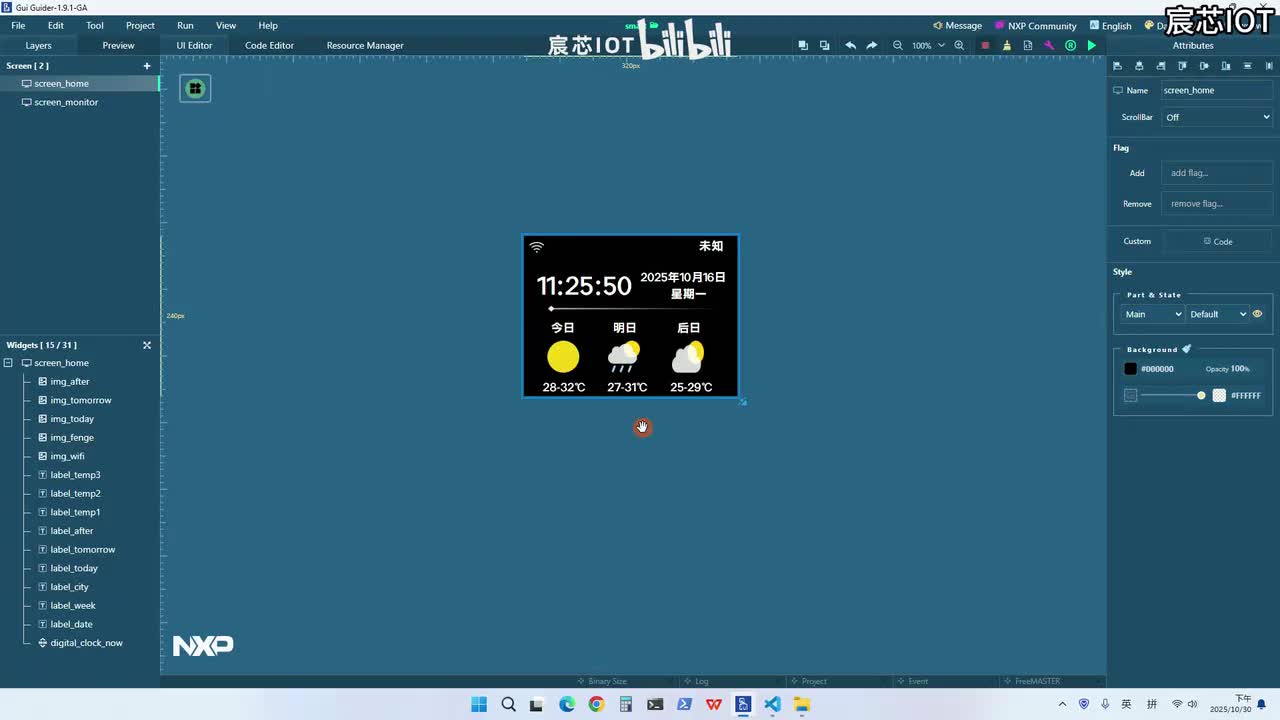Image resolution: width=1280 pixels, height=720 pixels.
Task: Click the Name field containing screen_home
Action: 1217,90
